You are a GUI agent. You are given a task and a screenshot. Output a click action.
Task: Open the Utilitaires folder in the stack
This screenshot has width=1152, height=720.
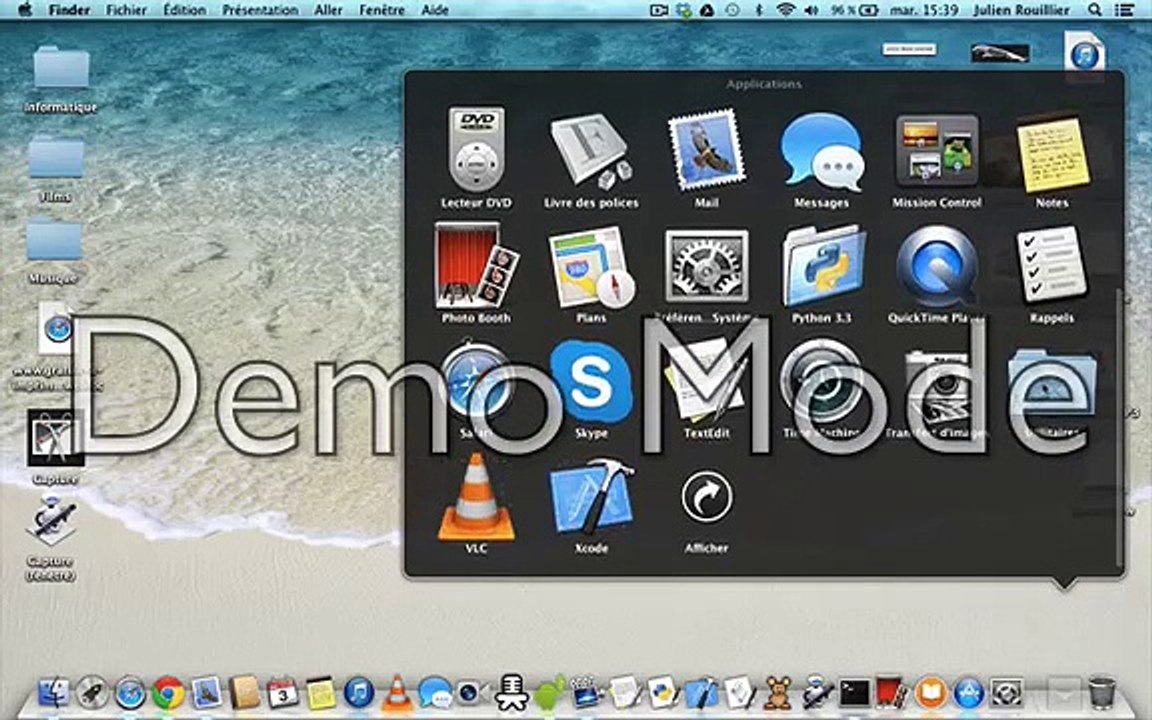click(x=1052, y=382)
